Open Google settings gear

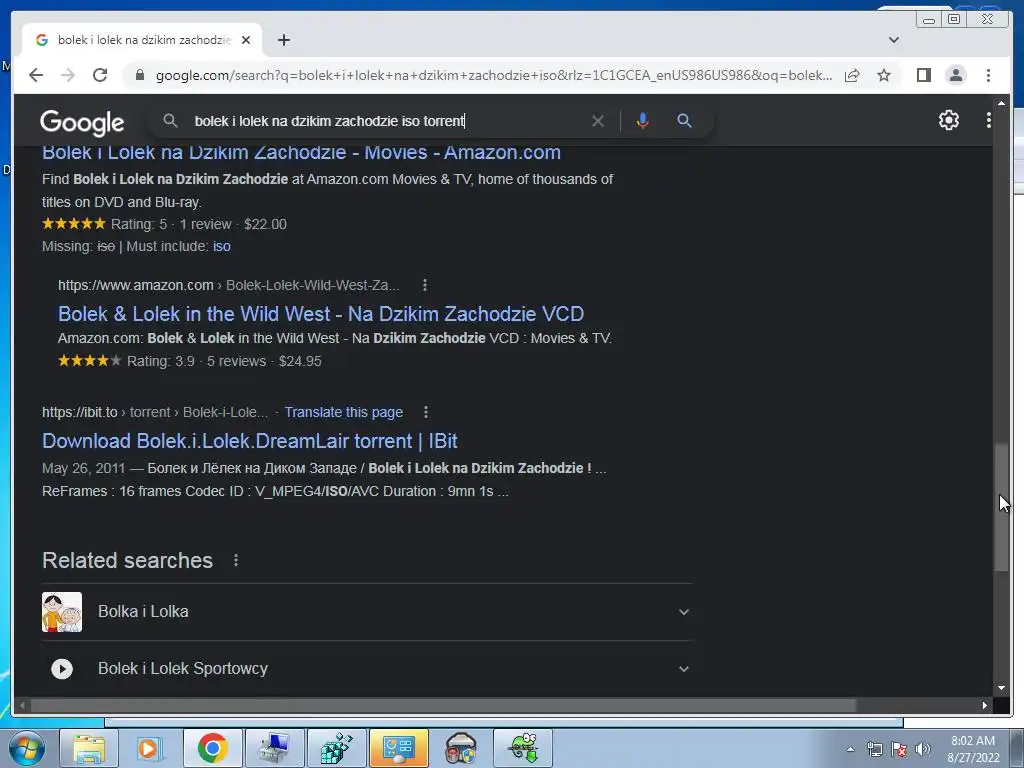[948, 120]
